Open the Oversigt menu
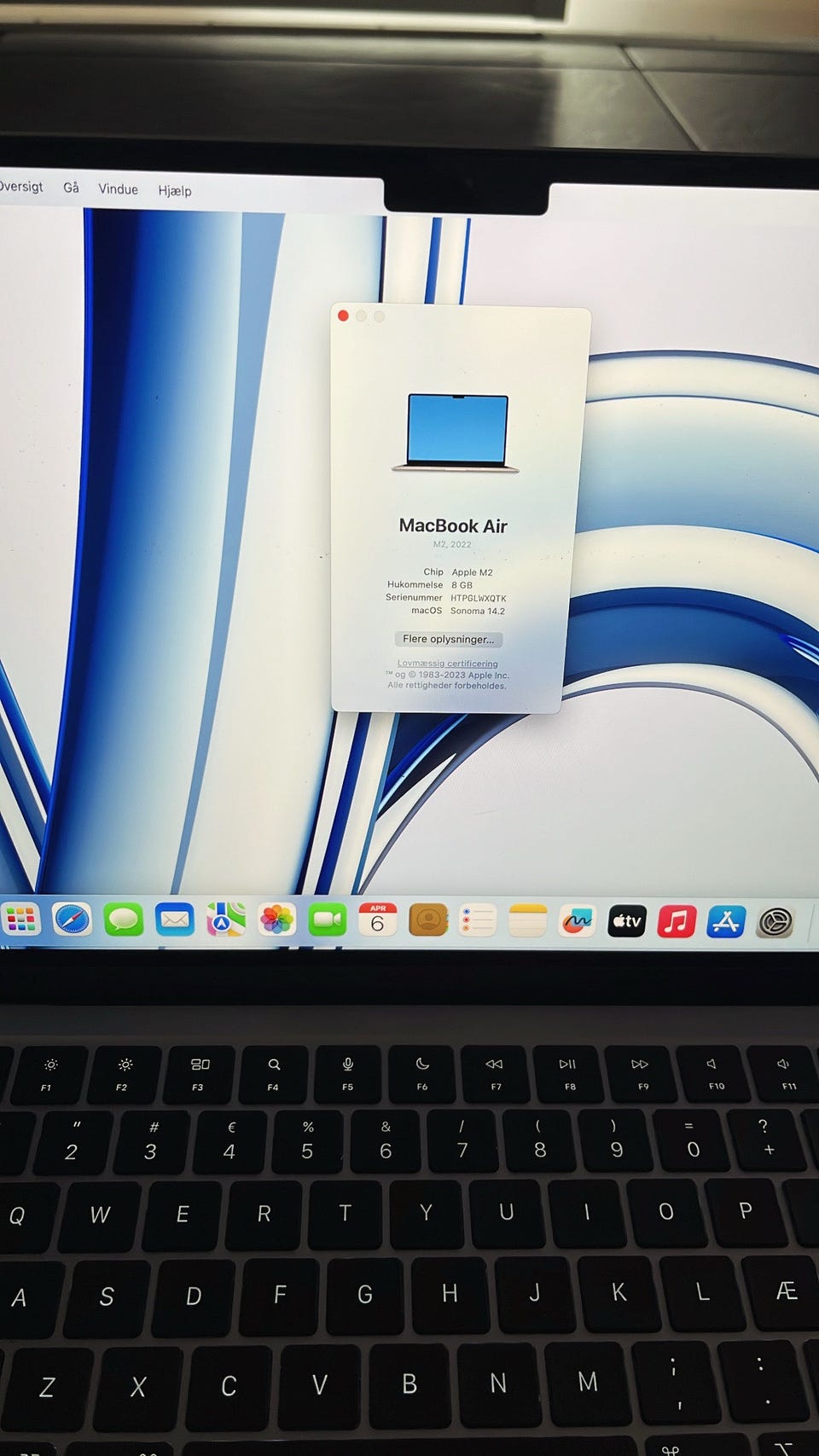The height and width of the screenshot is (1456, 819). (x=20, y=186)
